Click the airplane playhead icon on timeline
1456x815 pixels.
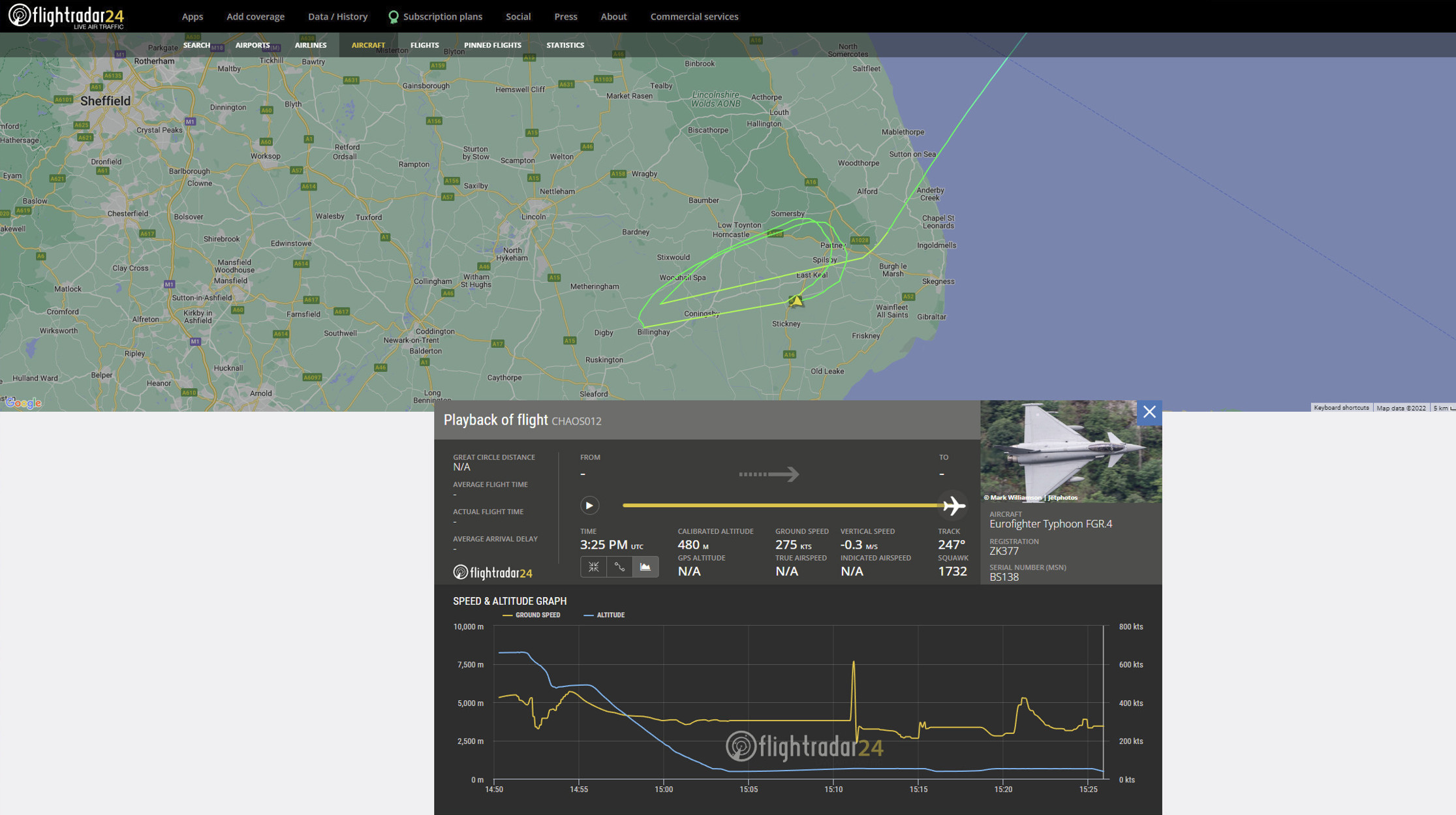953,506
